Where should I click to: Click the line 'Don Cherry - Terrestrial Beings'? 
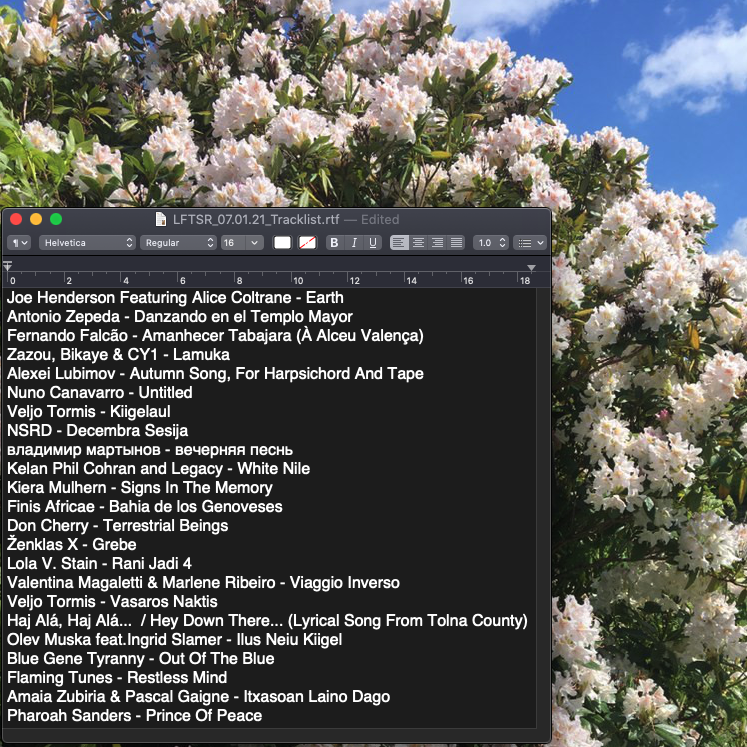click(118, 526)
